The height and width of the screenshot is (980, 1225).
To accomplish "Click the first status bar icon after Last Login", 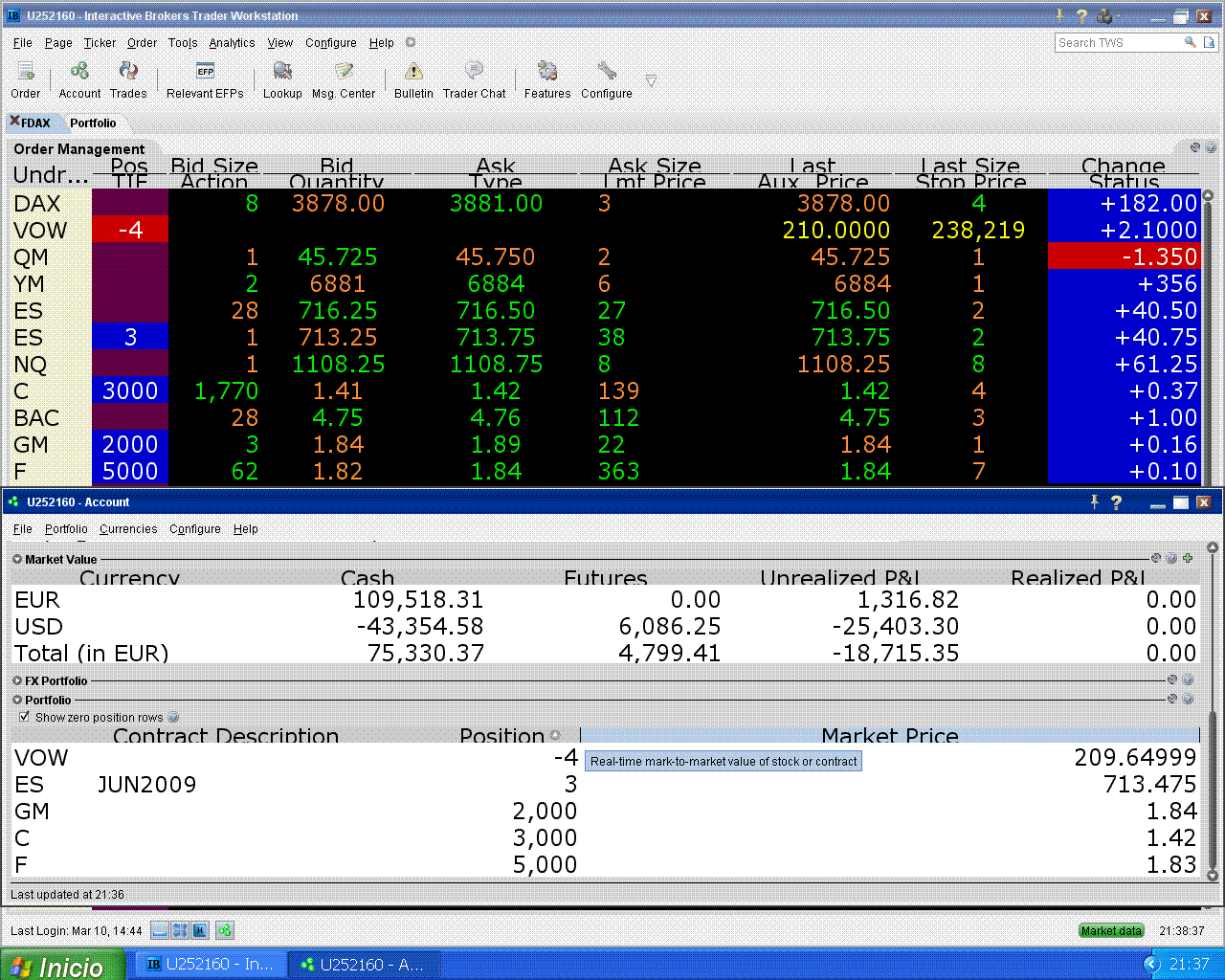I will 160,930.
